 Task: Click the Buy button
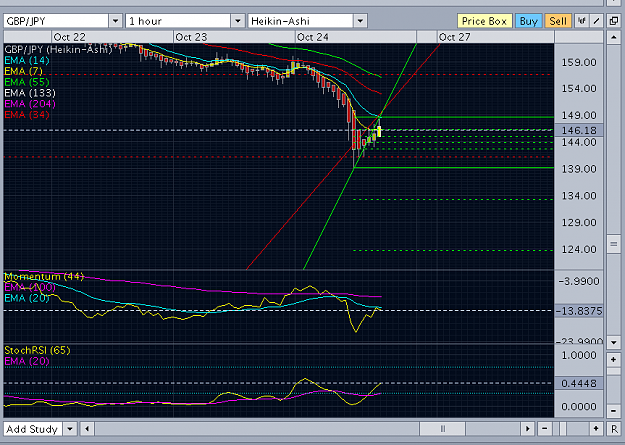(529, 21)
